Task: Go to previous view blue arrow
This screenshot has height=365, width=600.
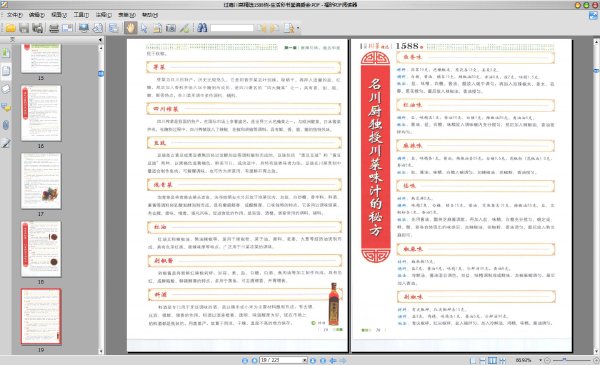Action: [333, 360]
